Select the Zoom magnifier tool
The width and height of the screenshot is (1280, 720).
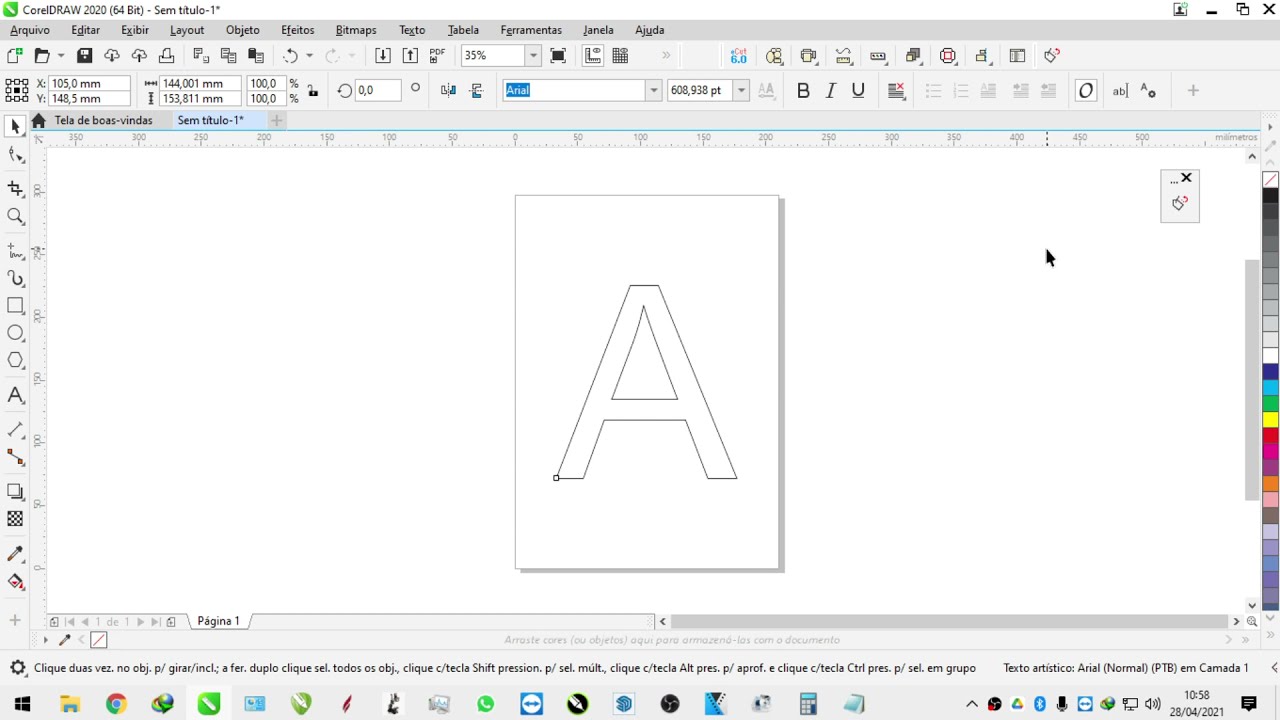coord(15,216)
